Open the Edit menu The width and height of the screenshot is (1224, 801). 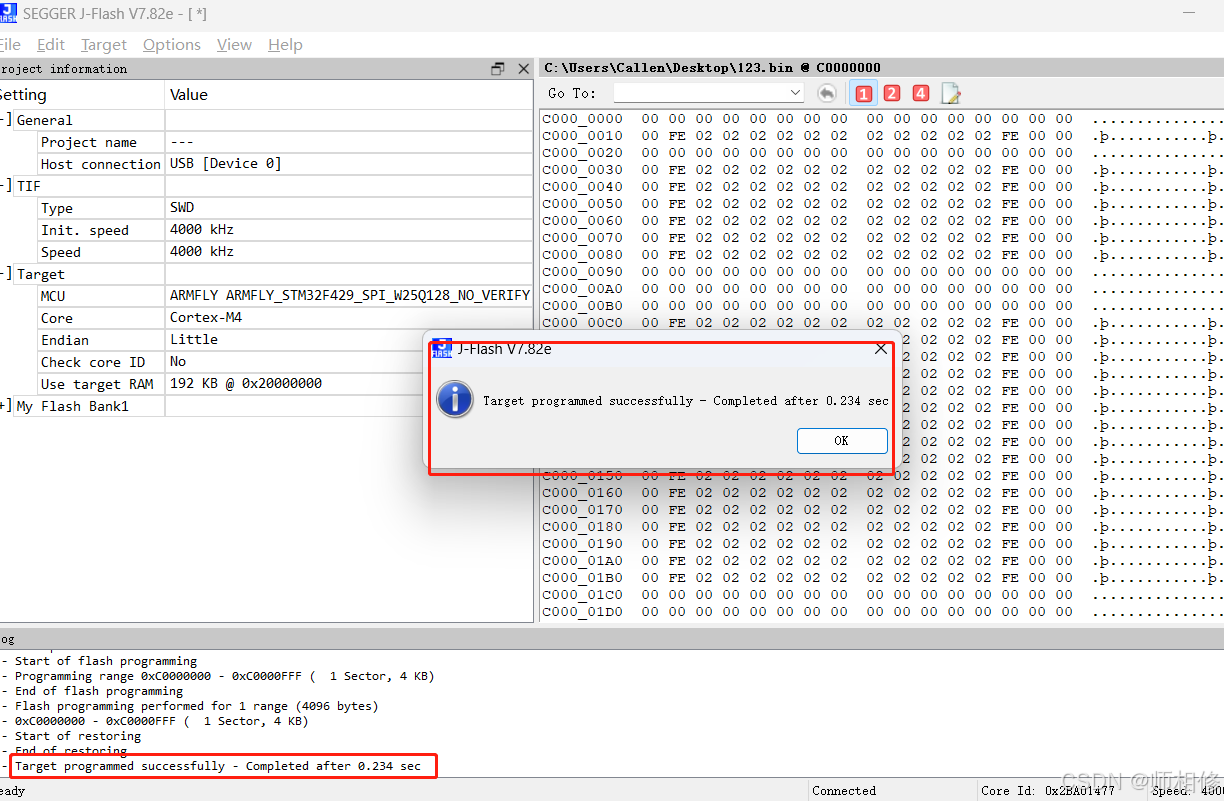[51, 45]
